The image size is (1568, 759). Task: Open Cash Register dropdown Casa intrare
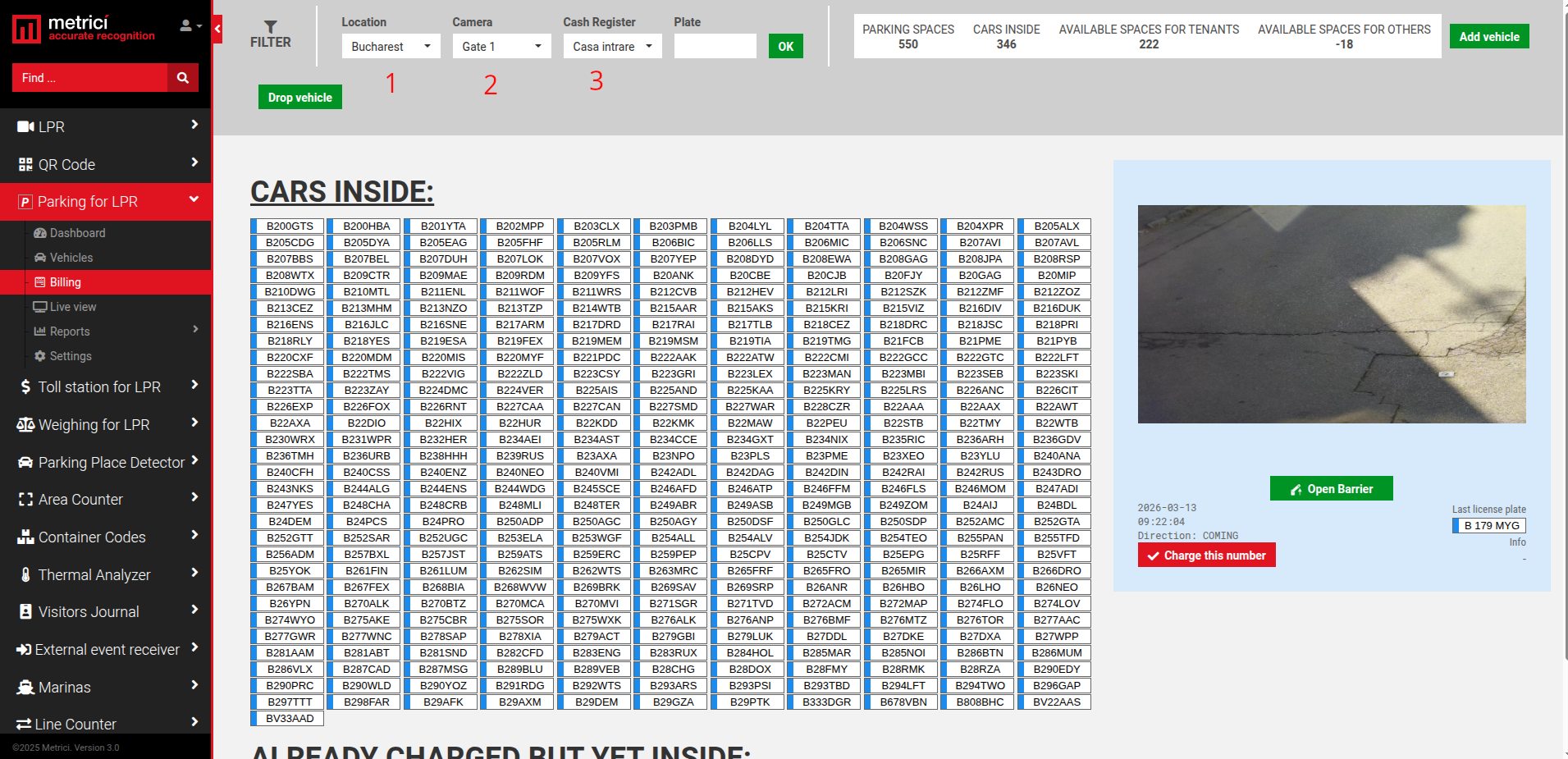(x=612, y=46)
